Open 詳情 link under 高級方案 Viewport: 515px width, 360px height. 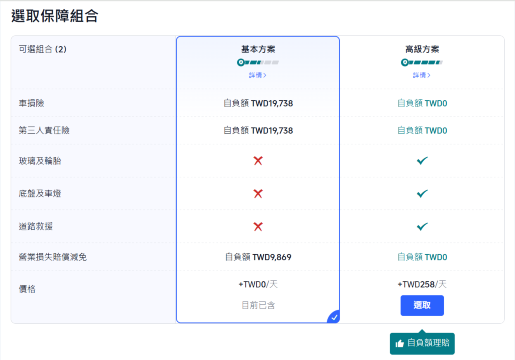tap(421, 75)
